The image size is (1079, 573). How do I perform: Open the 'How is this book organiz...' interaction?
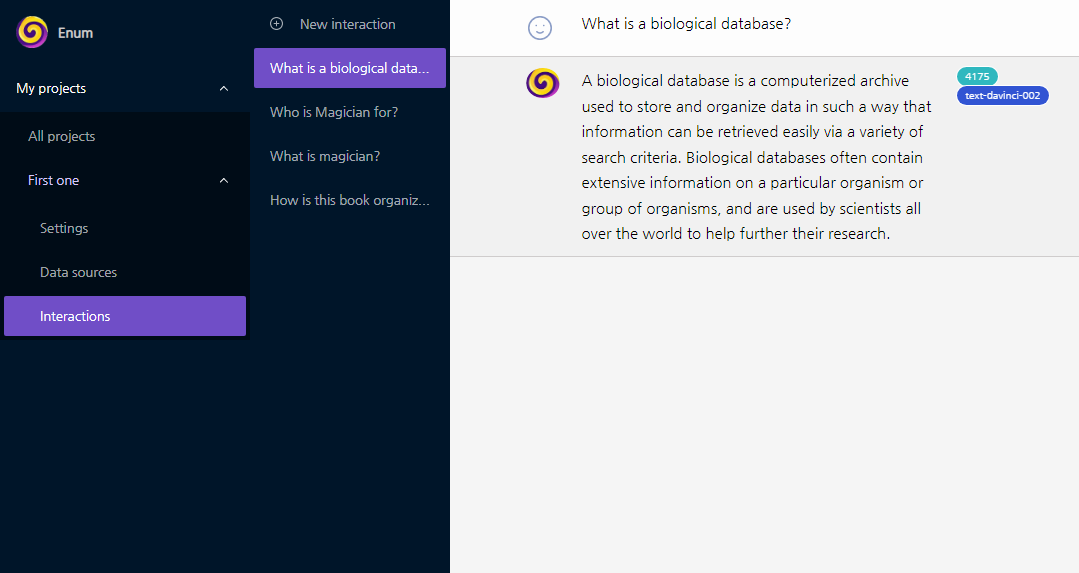coord(349,201)
